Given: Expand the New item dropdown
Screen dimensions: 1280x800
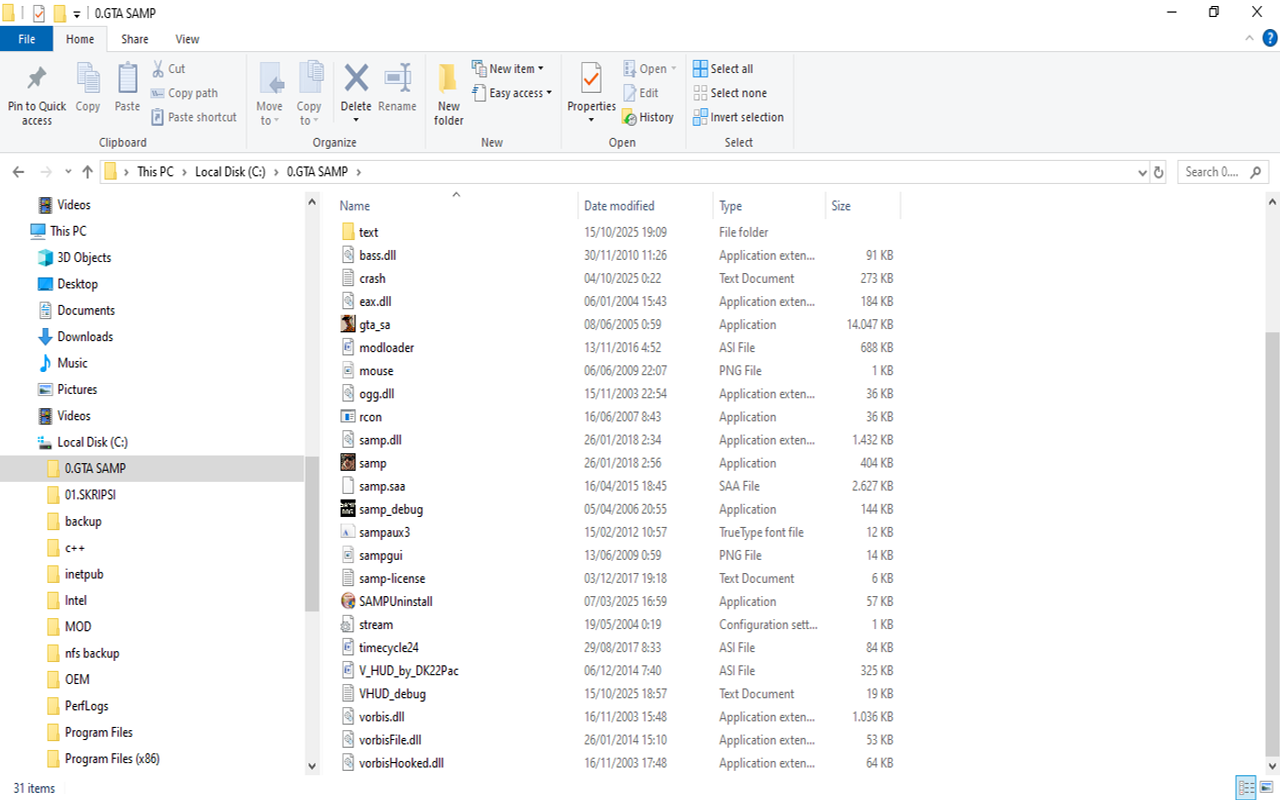Looking at the screenshot, I should point(508,69).
